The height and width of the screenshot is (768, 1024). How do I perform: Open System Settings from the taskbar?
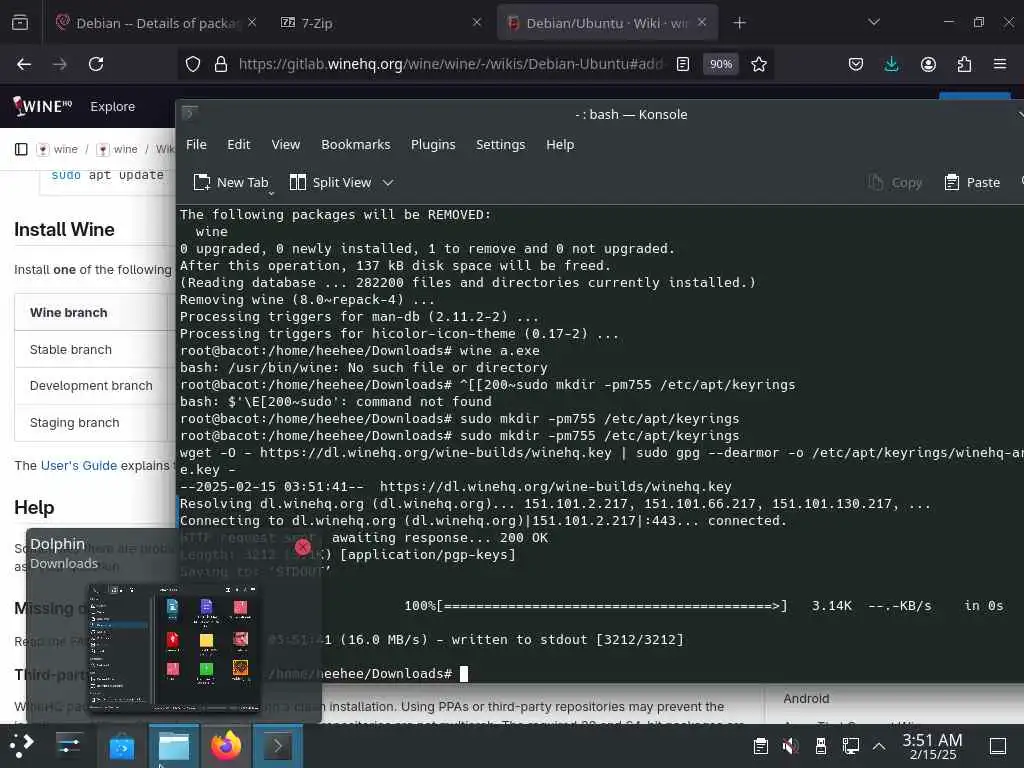69,746
